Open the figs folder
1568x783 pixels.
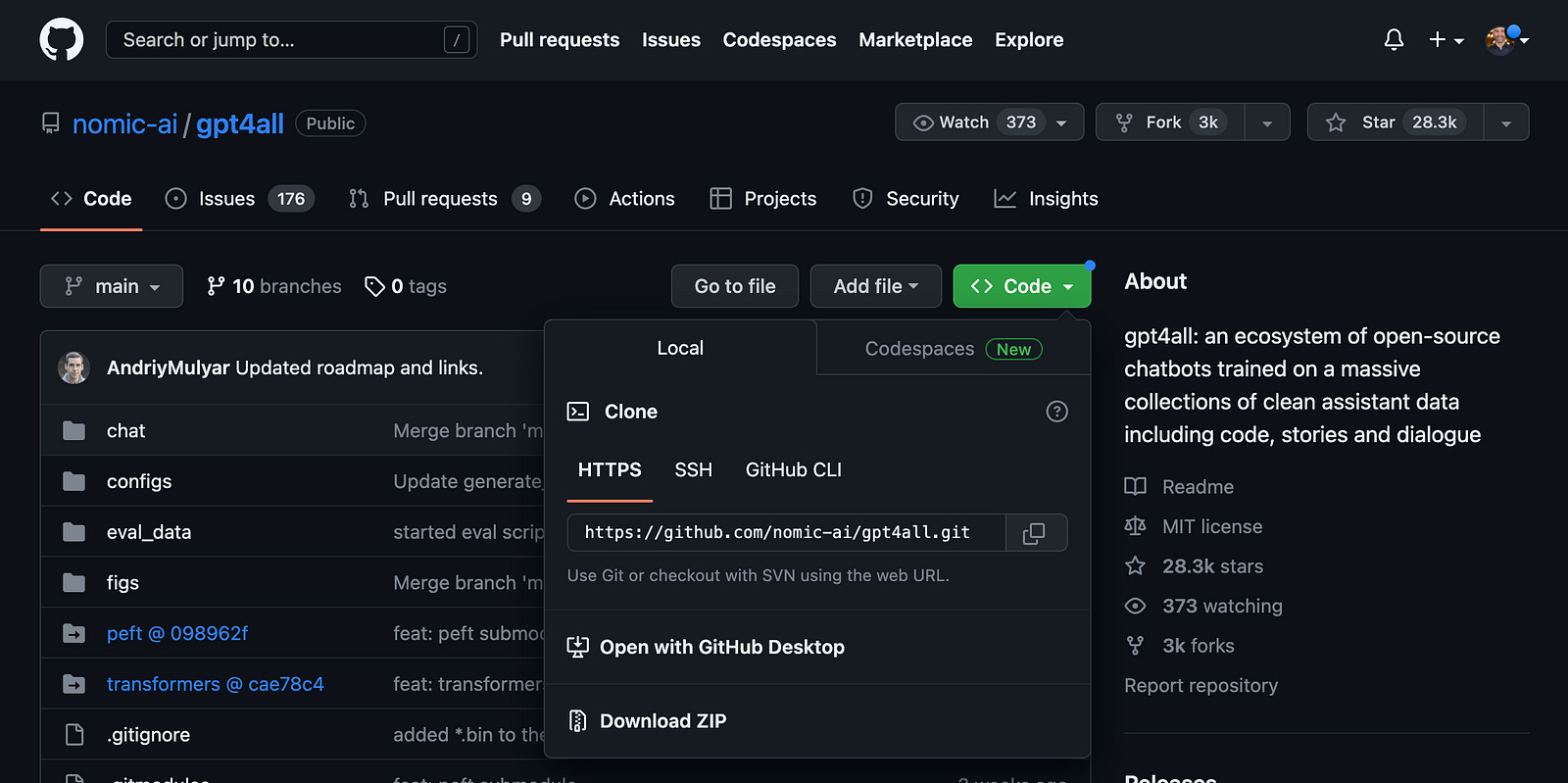click(122, 583)
